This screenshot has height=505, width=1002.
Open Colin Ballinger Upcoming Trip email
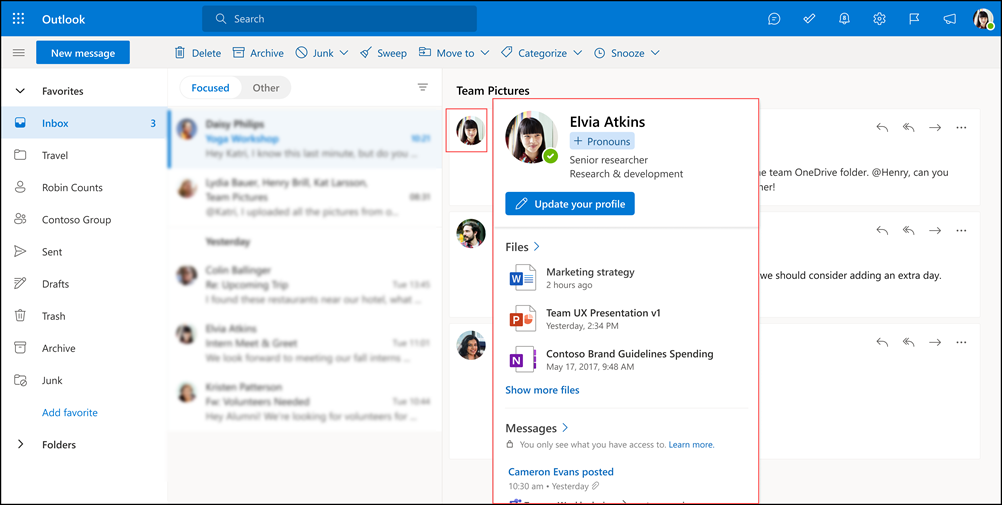coord(305,285)
